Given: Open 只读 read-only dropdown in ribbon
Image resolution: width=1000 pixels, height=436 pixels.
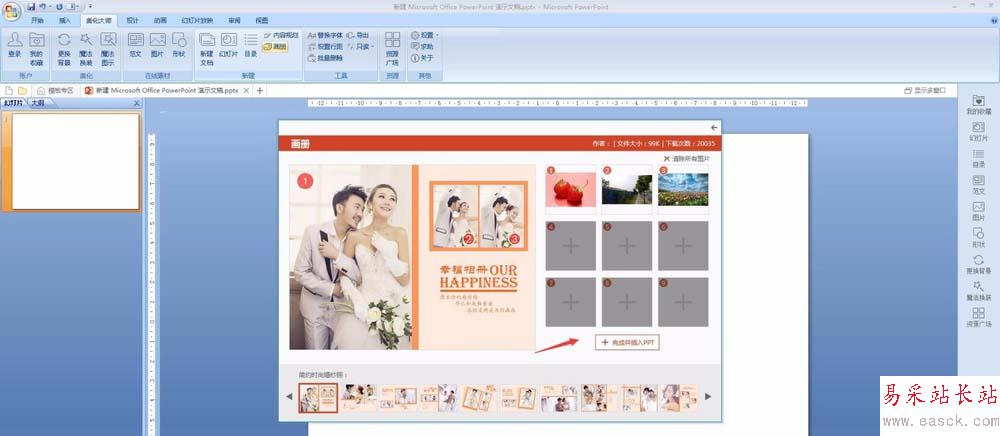Looking at the screenshot, I should [x=361, y=47].
